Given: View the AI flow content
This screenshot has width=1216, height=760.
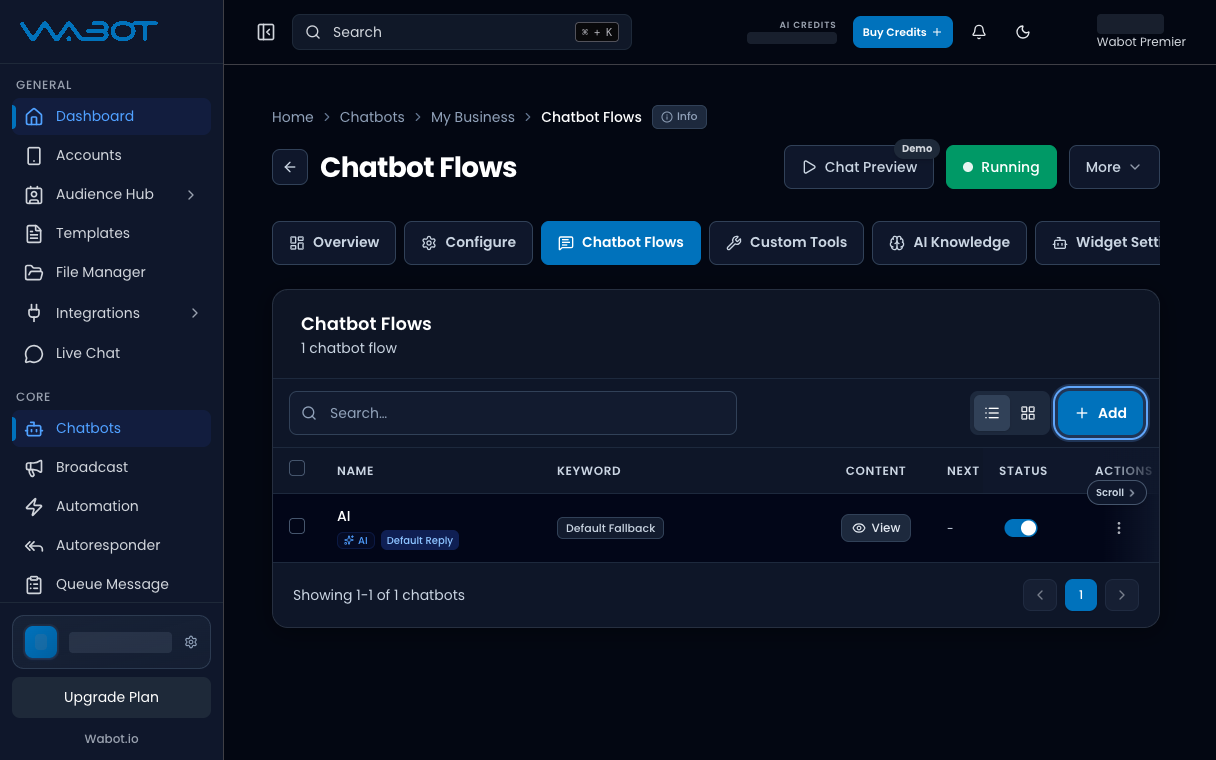Looking at the screenshot, I should [x=876, y=528].
